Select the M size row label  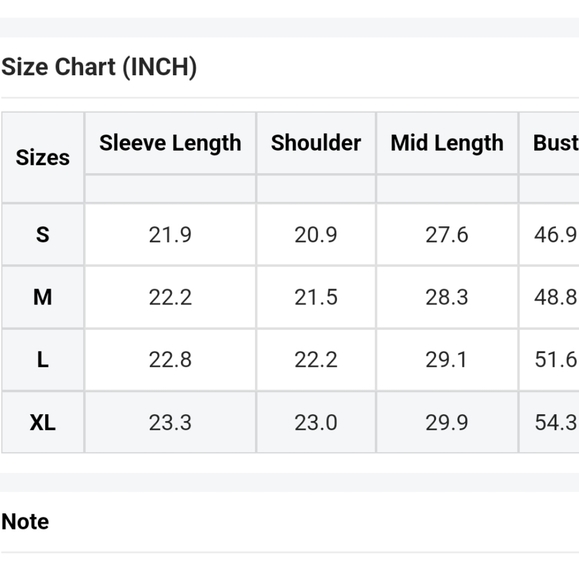[x=43, y=297]
